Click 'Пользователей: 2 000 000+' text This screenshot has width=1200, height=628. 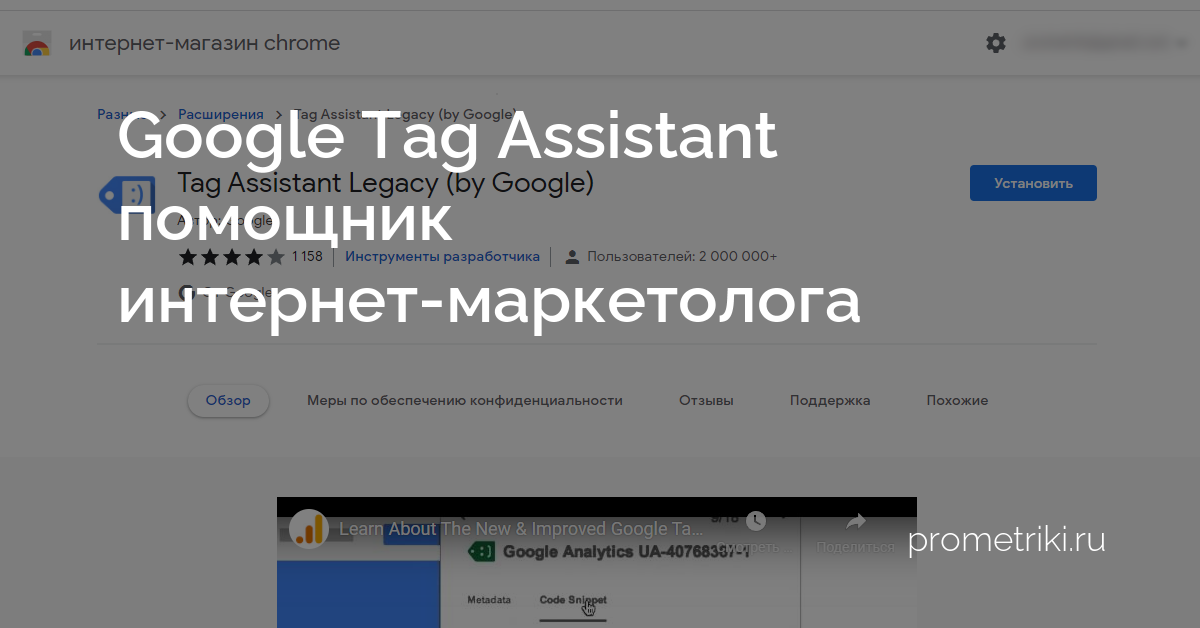pyautogui.click(x=682, y=257)
